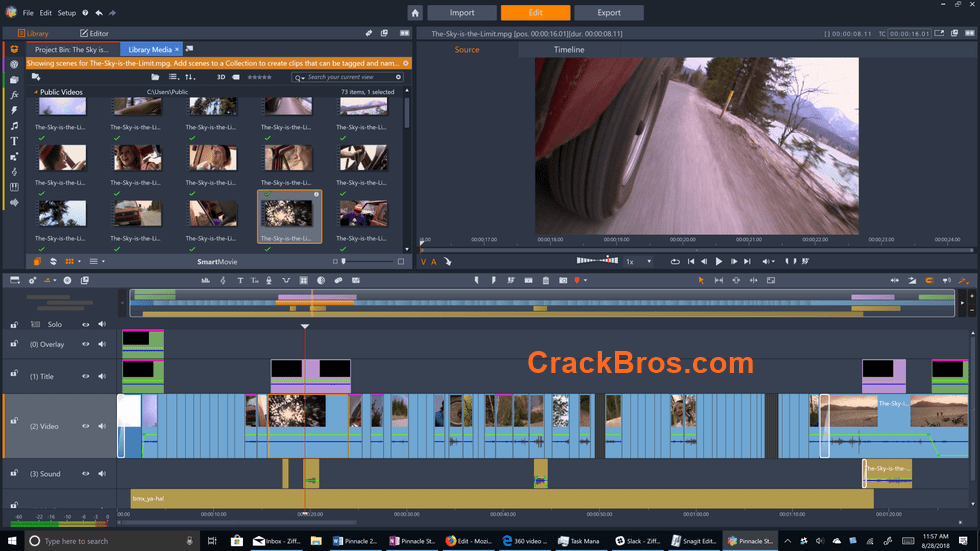Open the 1x playback speed dropdown
Image resolution: width=980 pixels, height=551 pixels.
(638, 261)
